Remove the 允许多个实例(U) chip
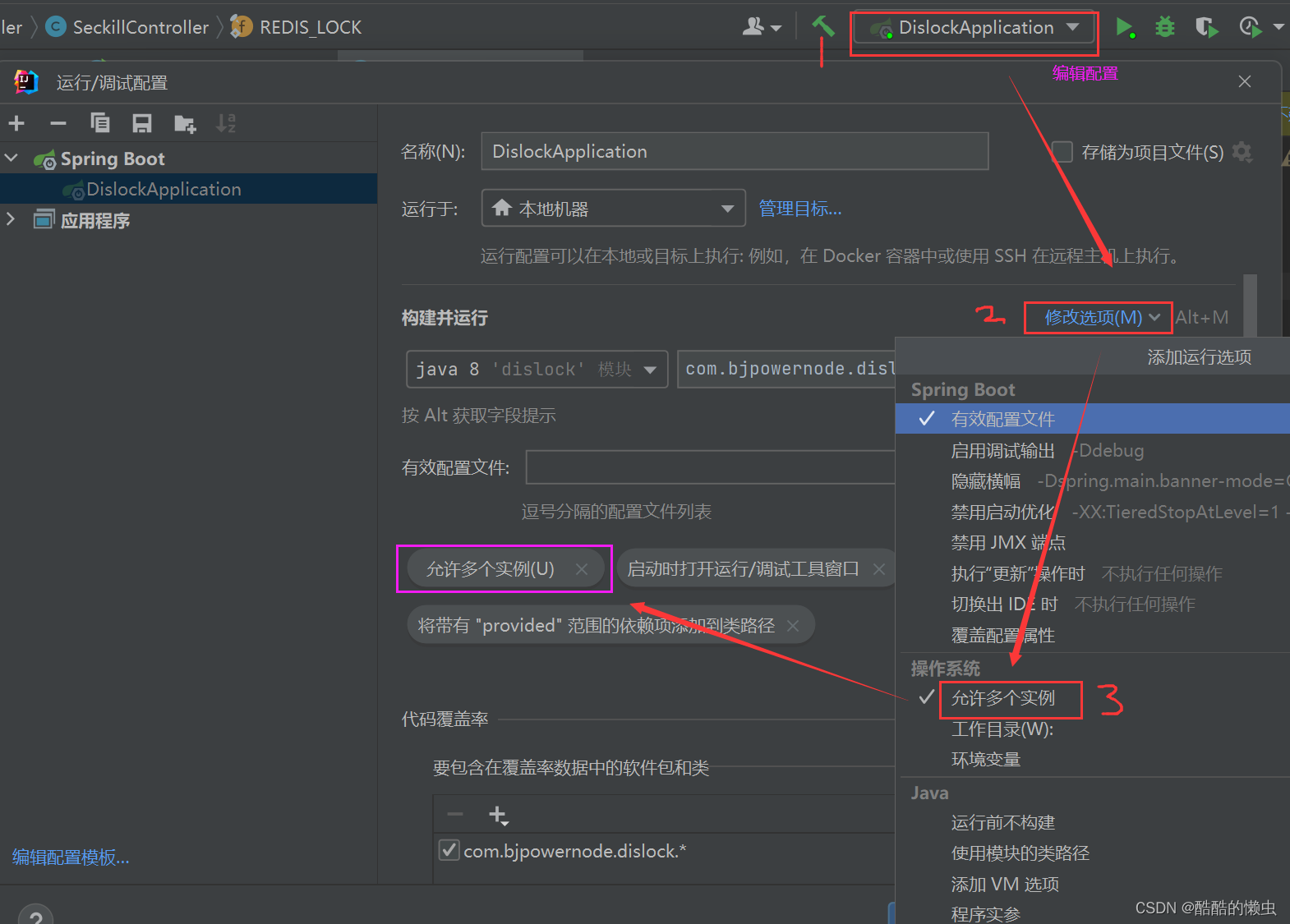Viewport: 1290px width, 924px height. click(x=582, y=569)
